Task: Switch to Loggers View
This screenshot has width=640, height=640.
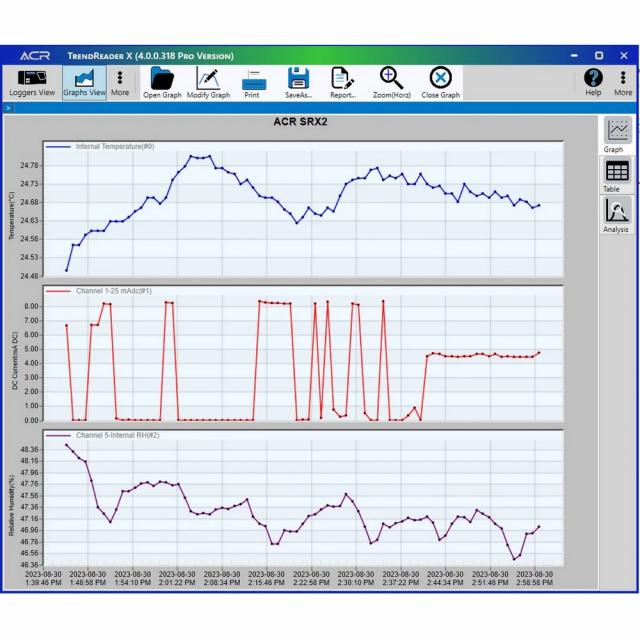Action: (32, 82)
